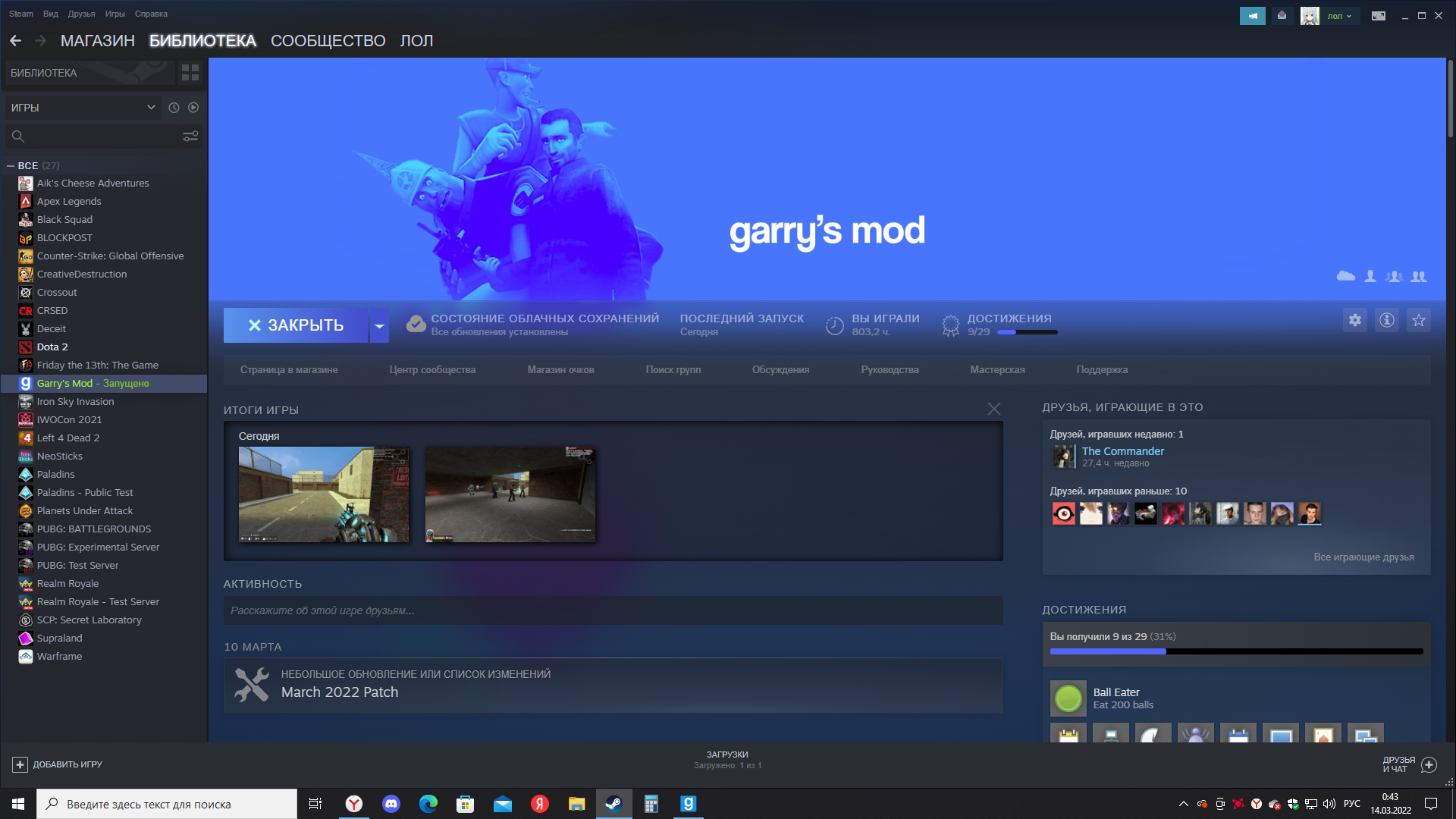Show ready-to-play games filter icon
The image size is (1456, 819).
click(x=193, y=108)
